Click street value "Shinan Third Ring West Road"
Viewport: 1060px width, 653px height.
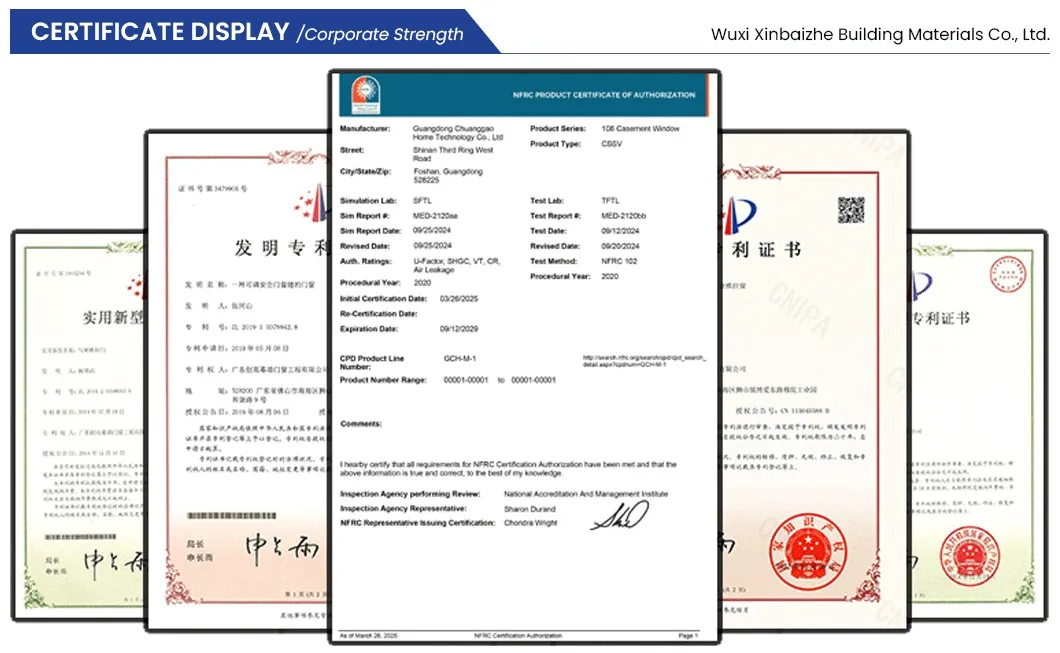click(x=453, y=154)
